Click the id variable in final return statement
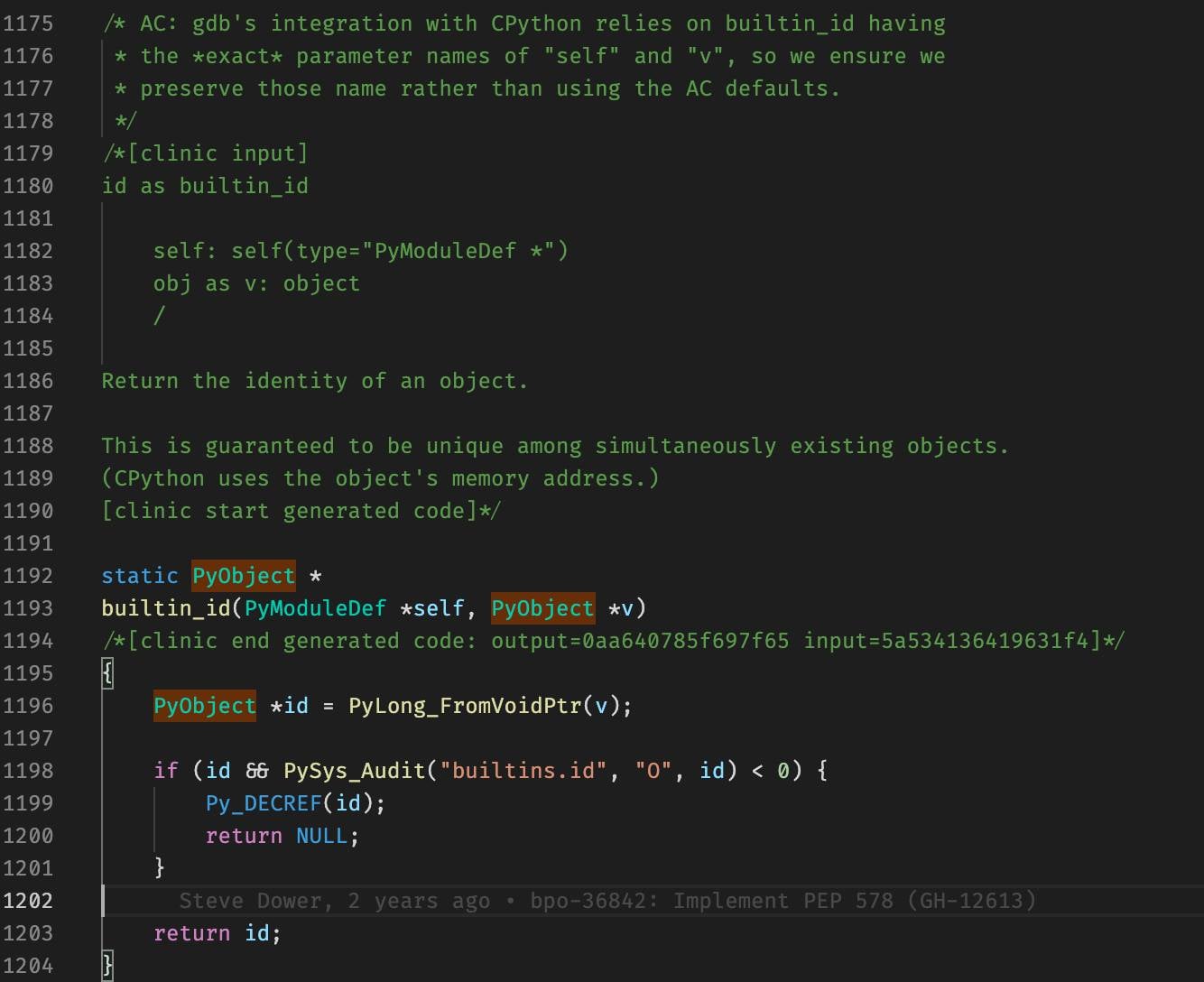 tap(257, 933)
